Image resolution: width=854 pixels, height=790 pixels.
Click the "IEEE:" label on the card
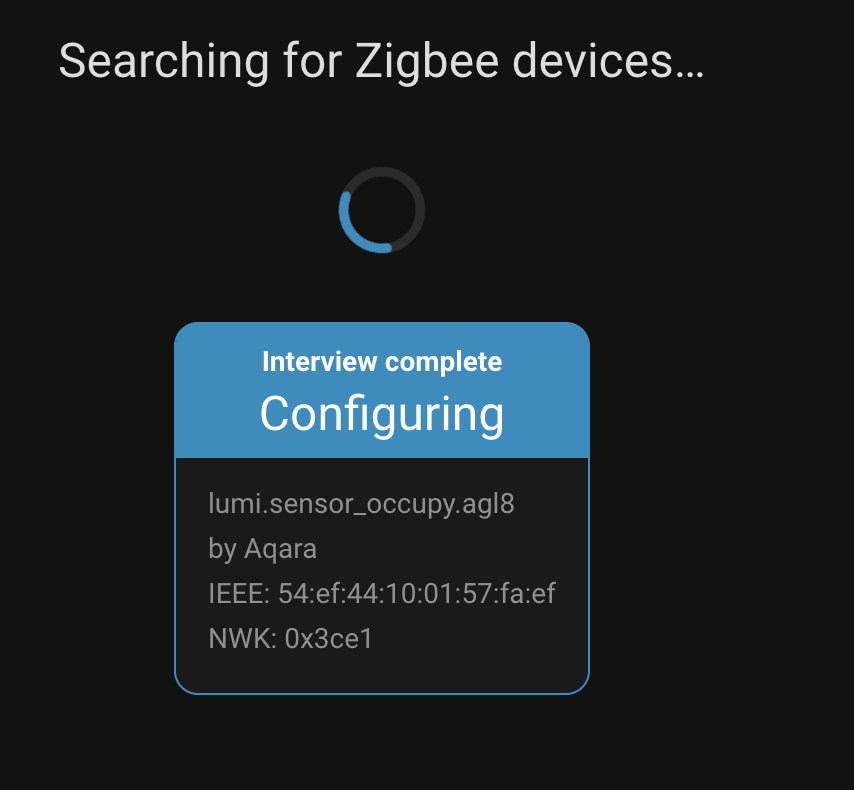(238, 594)
